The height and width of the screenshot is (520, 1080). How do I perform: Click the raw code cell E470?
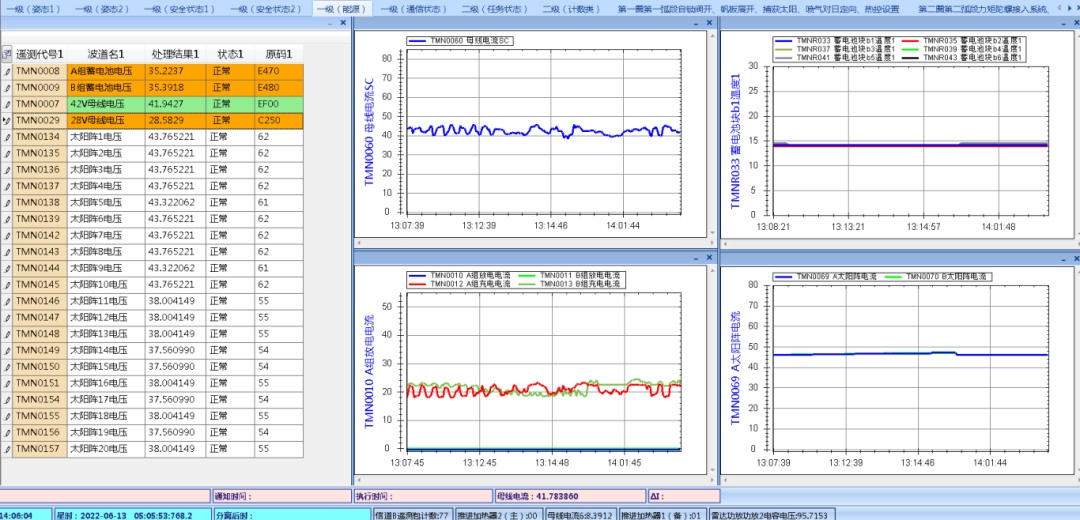click(278, 71)
